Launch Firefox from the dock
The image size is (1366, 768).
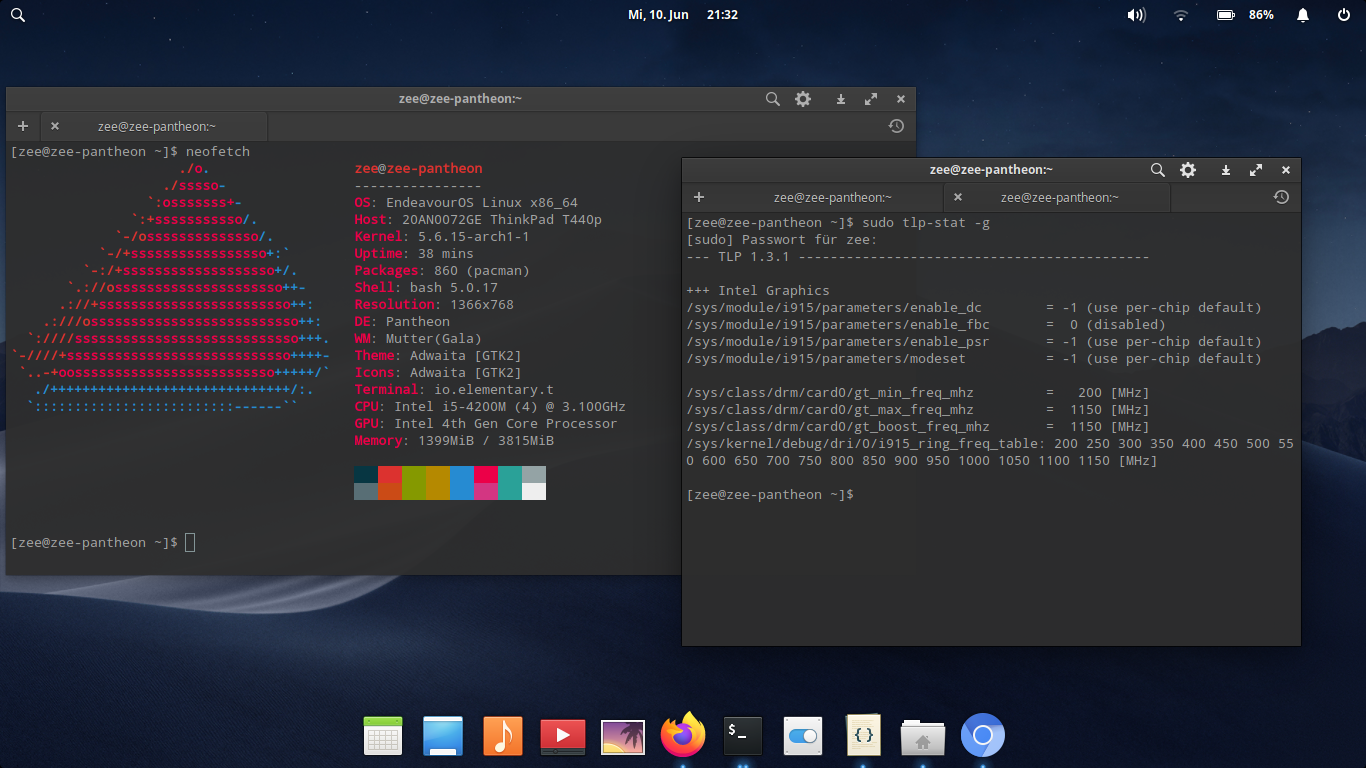[683, 736]
